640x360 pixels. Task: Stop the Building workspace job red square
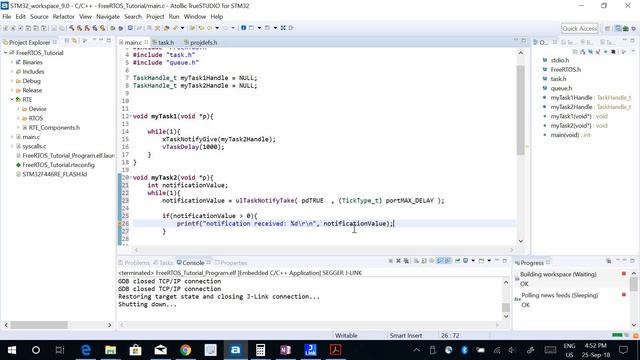[624, 273]
